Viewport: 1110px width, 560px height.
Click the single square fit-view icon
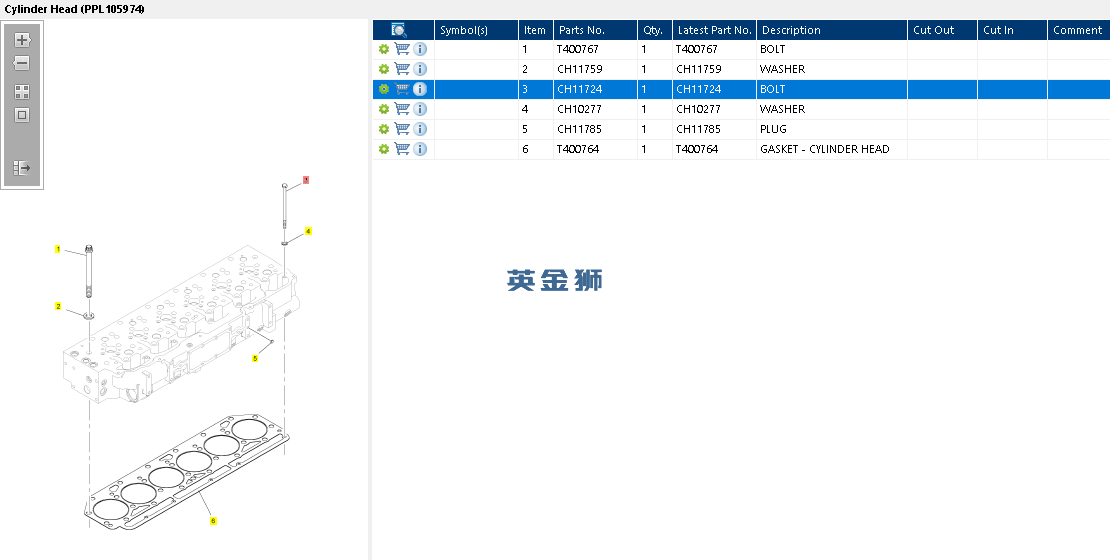click(22, 115)
